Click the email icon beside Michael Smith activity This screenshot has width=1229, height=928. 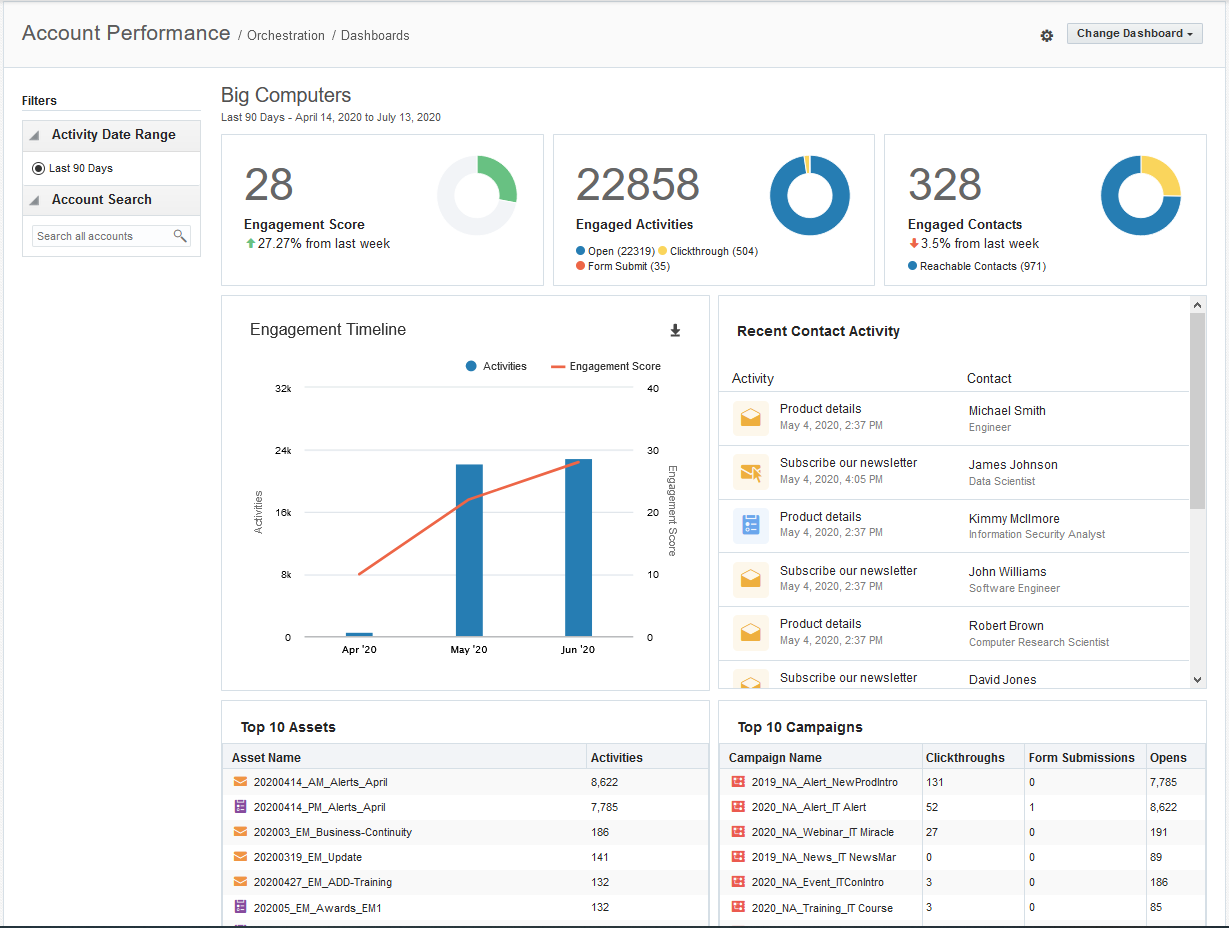[750, 418]
